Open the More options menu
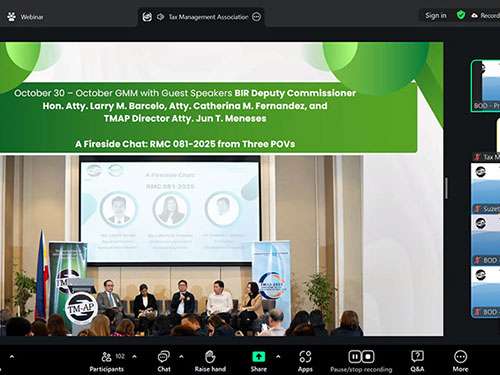Screen dimensions: 500x375 click(460, 361)
